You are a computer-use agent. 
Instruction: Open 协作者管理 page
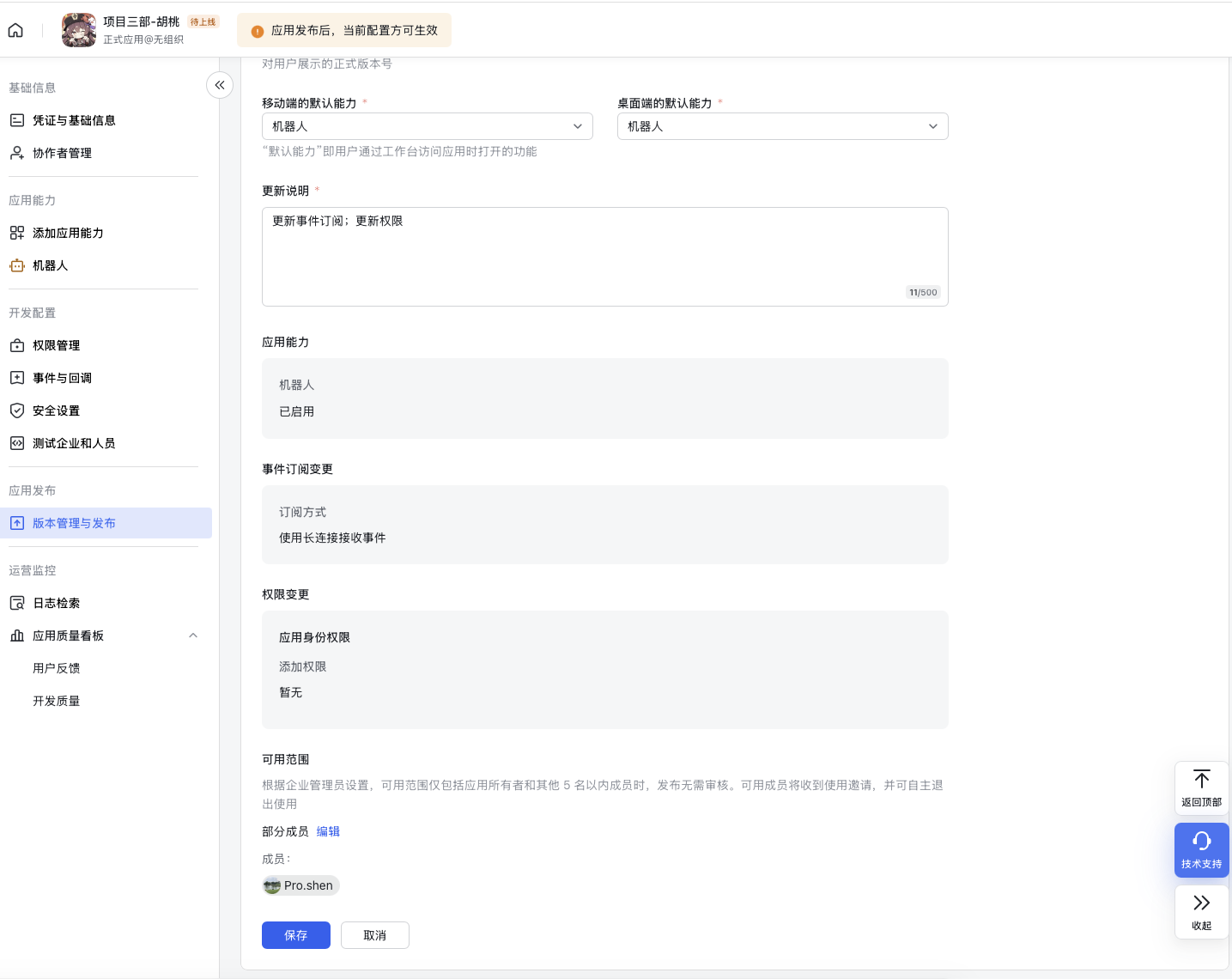tap(62, 153)
